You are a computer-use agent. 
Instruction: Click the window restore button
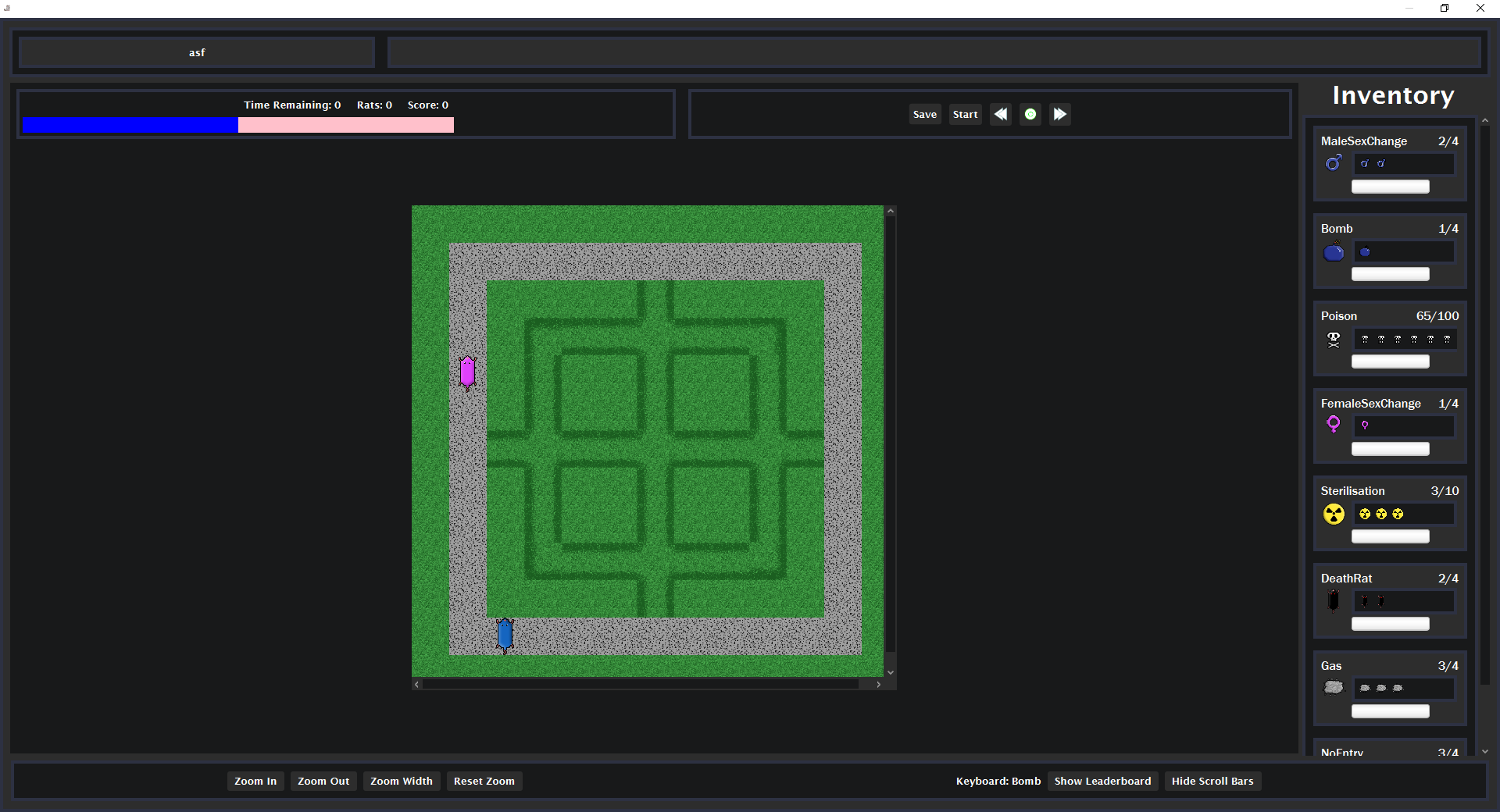tap(1445, 8)
